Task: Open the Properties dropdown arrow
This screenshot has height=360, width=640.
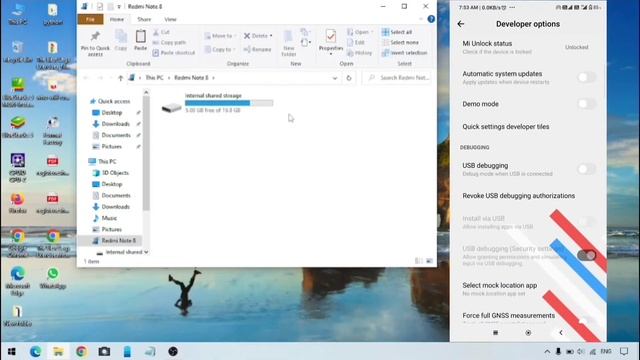Action: (x=331, y=54)
